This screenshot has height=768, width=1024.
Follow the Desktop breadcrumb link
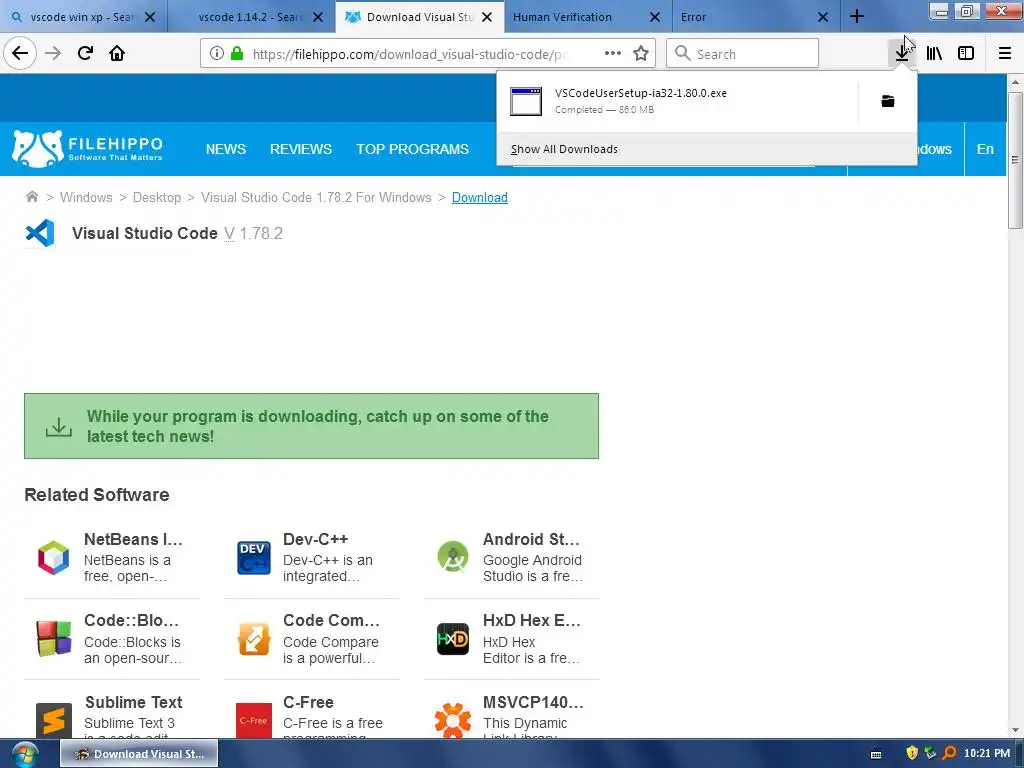tap(157, 197)
